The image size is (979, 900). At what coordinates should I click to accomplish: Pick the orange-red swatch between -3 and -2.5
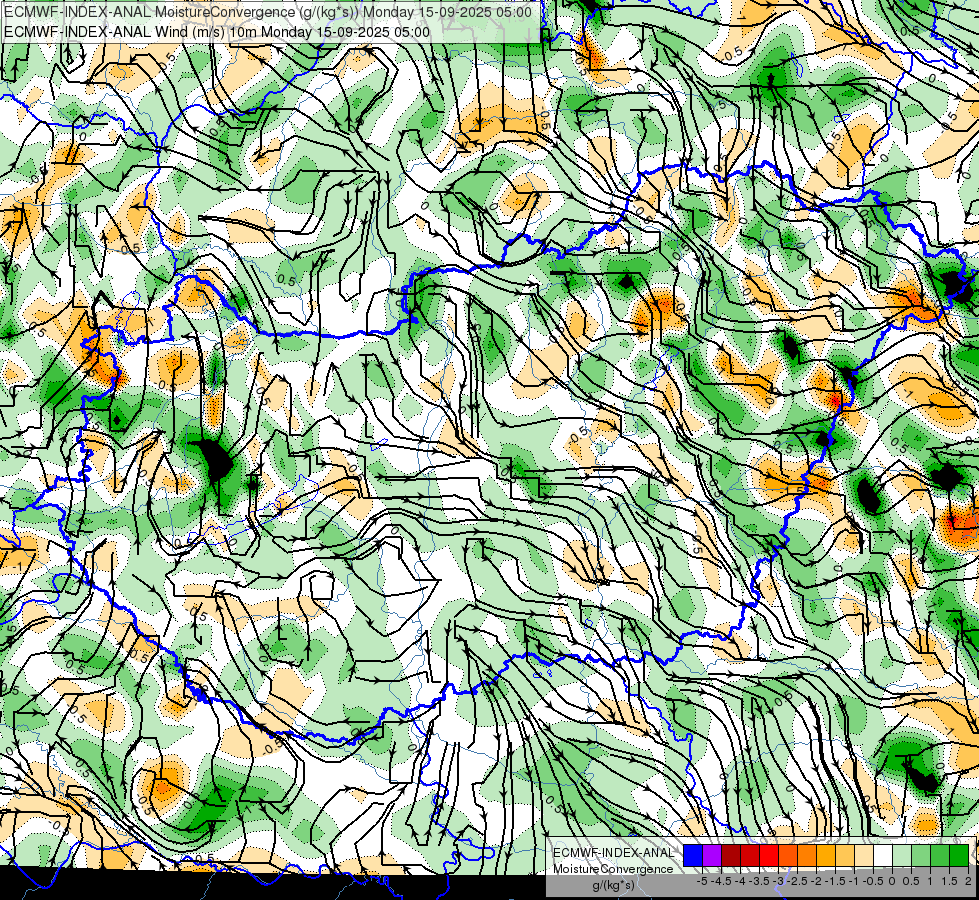[788, 855]
